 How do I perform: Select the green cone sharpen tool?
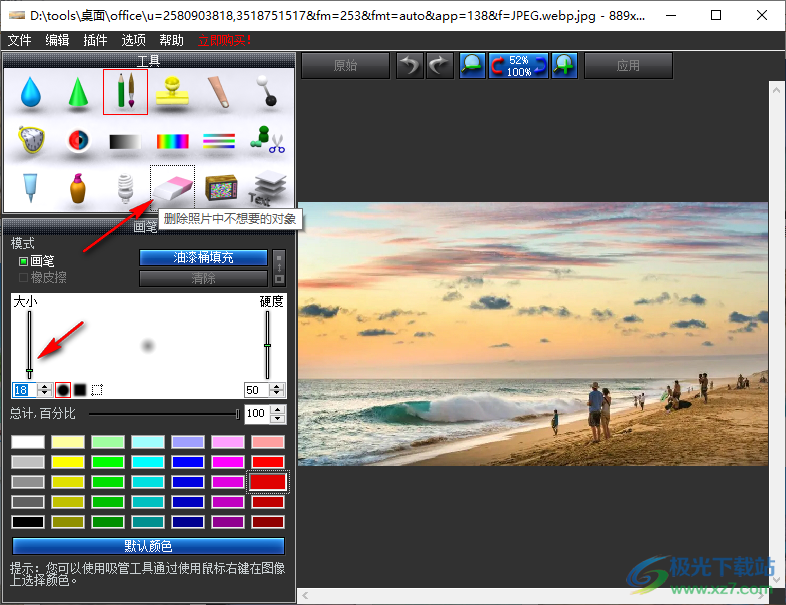click(78, 92)
